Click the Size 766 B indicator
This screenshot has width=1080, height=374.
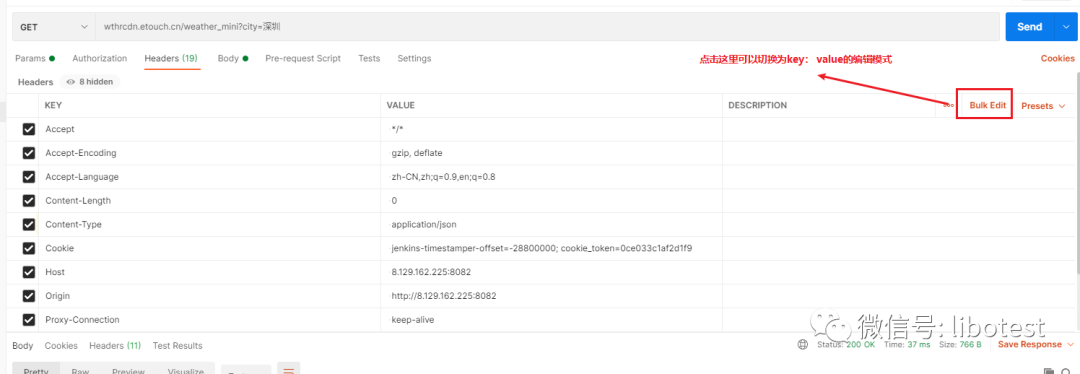[961, 344]
